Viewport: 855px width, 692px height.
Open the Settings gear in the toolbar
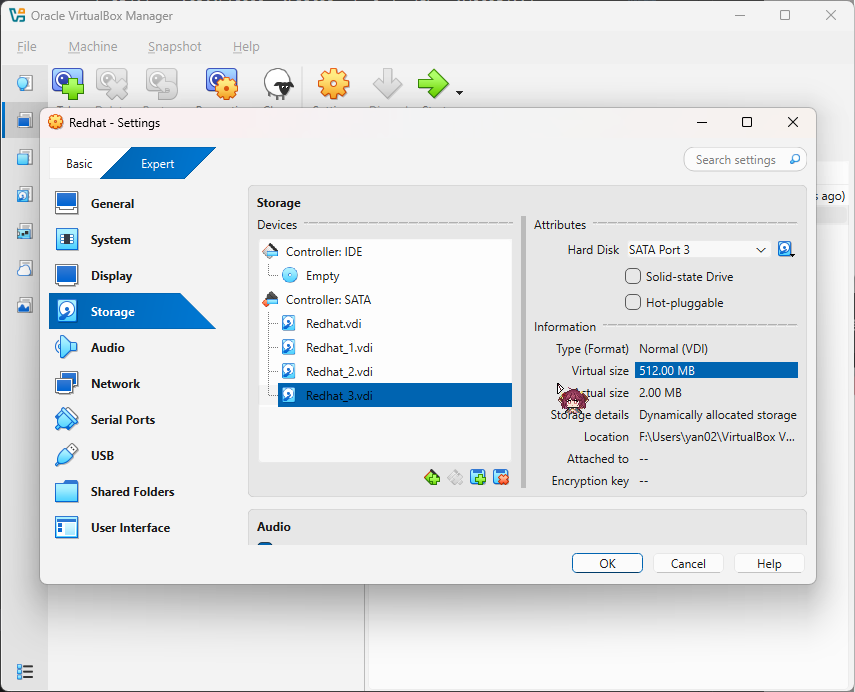(x=333, y=84)
